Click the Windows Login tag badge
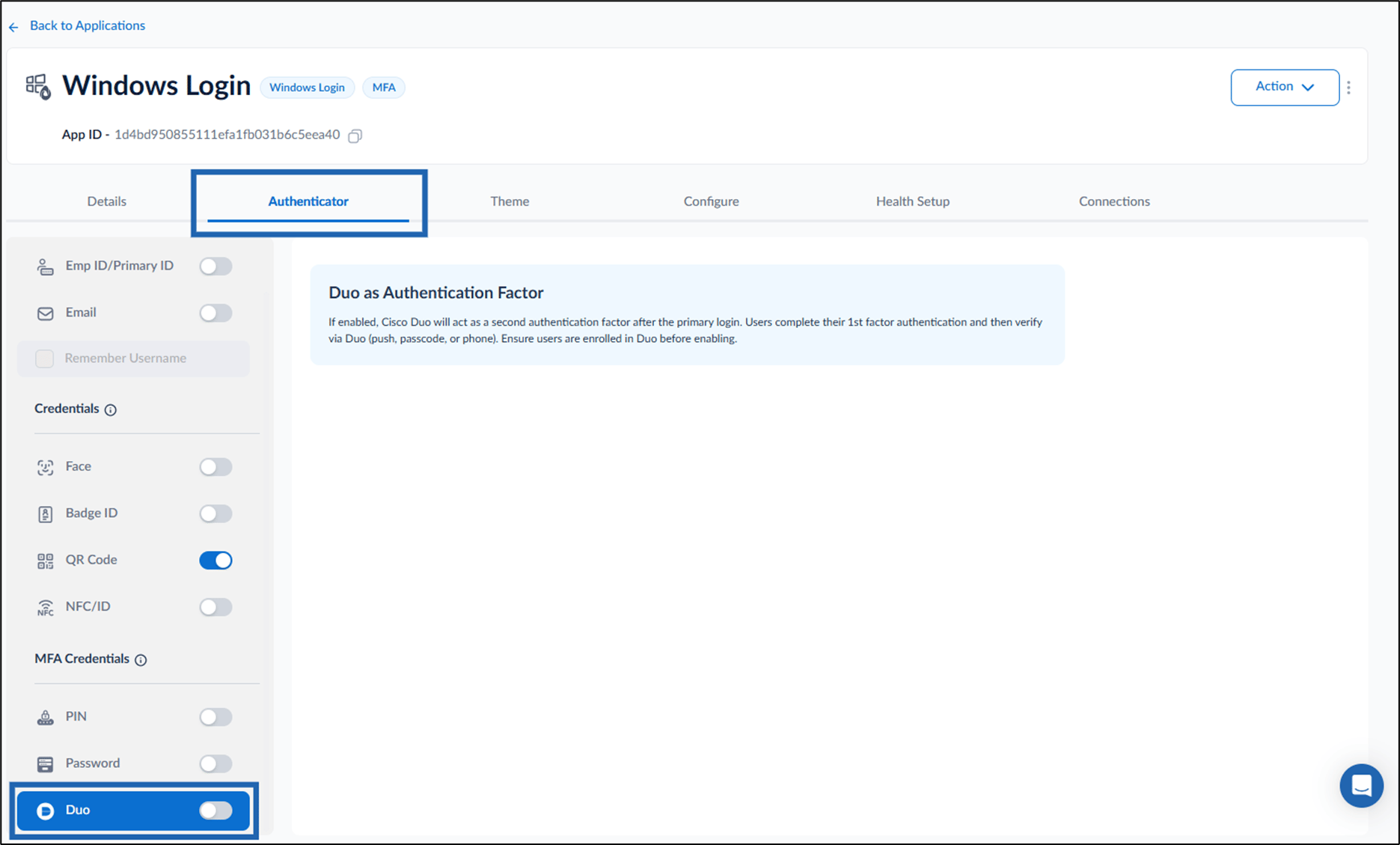The height and width of the screenshot is (845, 1400). 307,88
